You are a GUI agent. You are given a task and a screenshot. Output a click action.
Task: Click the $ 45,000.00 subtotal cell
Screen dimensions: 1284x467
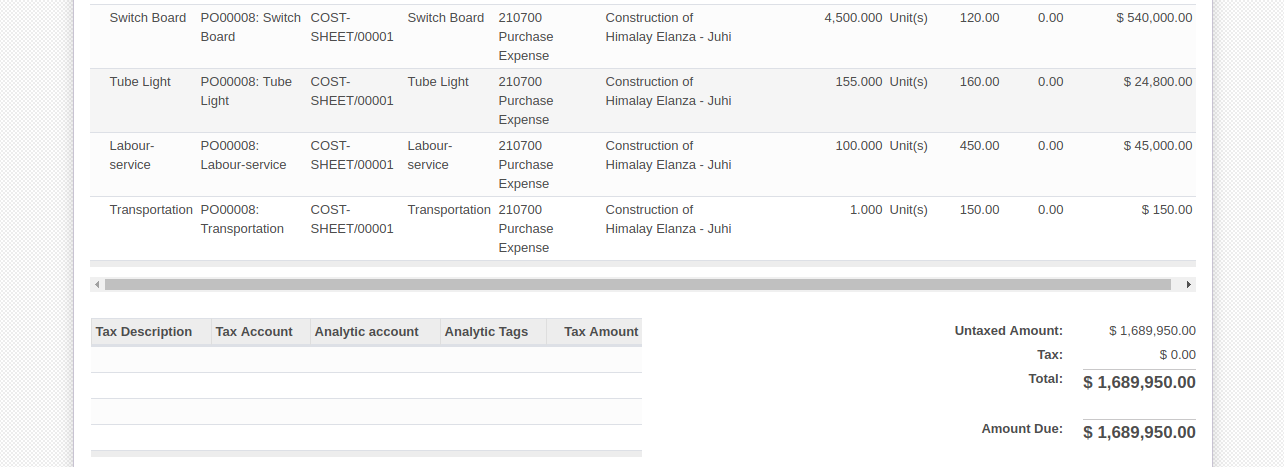point(1157,146)
